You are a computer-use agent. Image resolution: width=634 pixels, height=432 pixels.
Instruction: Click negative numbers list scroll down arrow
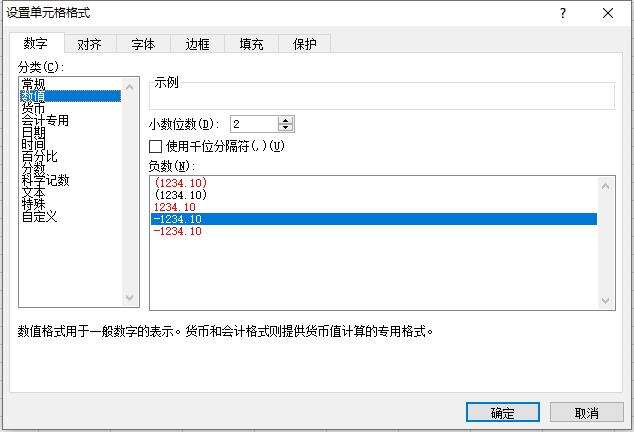[x=605, y=301]
